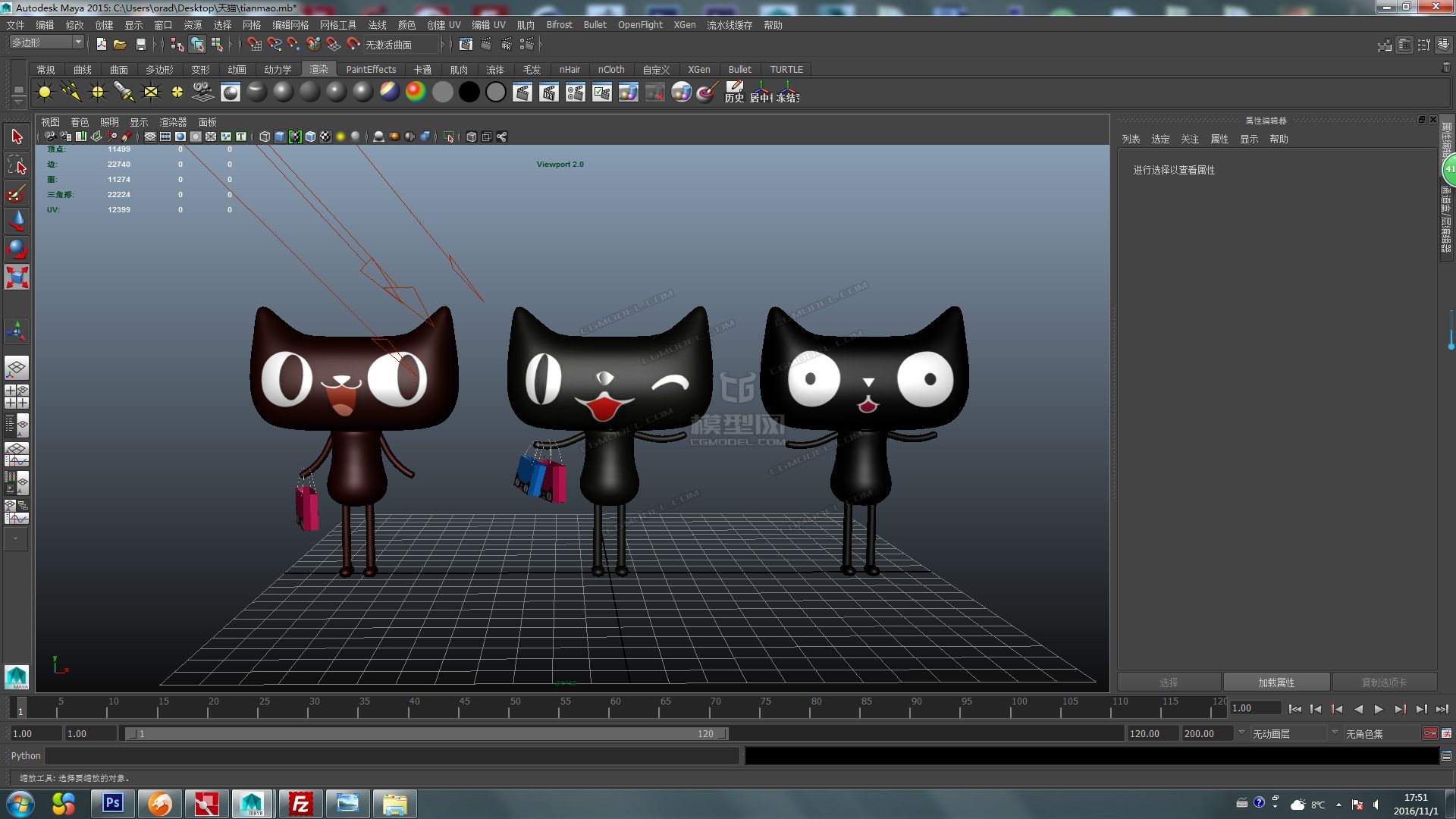Save the scene with floppy icon
Viewport: 1456px width, 819px height.
[x=140, y=44]
